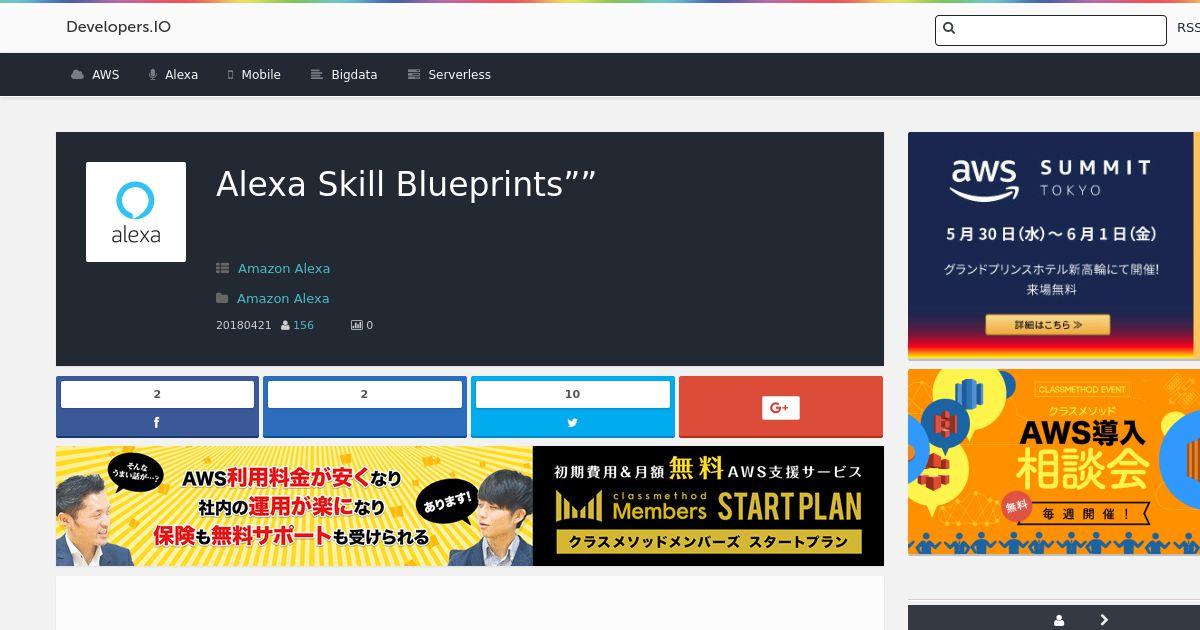Click the user icon beside 156

285,325
